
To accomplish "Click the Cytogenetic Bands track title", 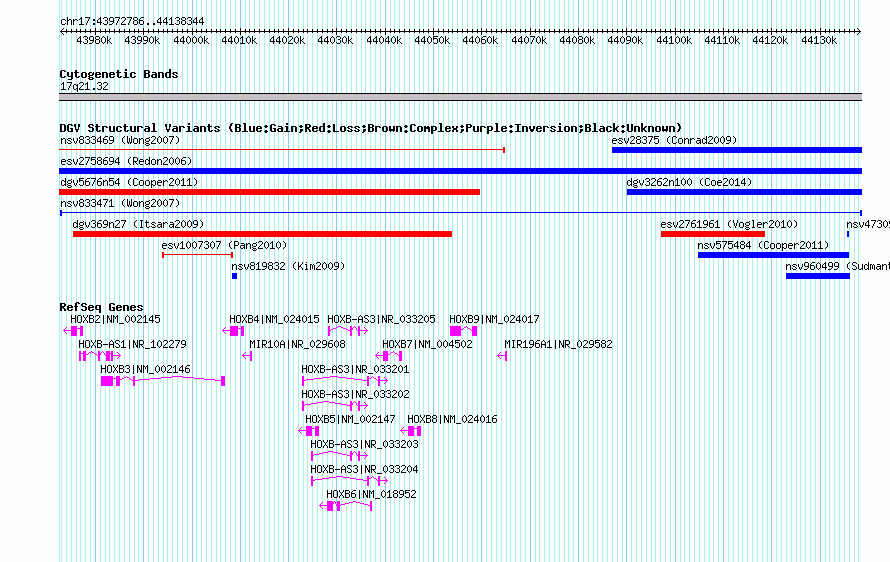I will [x=119, y=74].
